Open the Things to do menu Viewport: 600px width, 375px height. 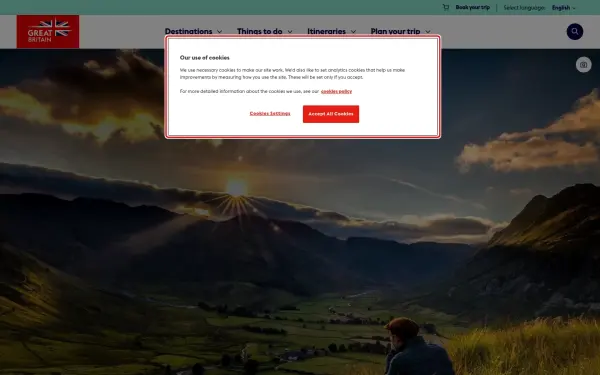259,31
